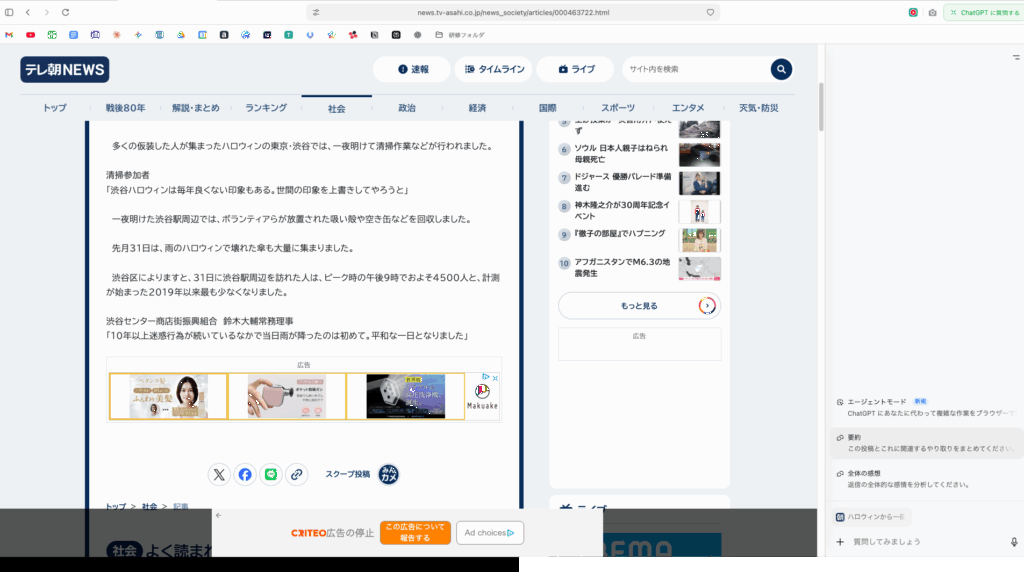Open the 速報 breaking news button

(411, 69)
